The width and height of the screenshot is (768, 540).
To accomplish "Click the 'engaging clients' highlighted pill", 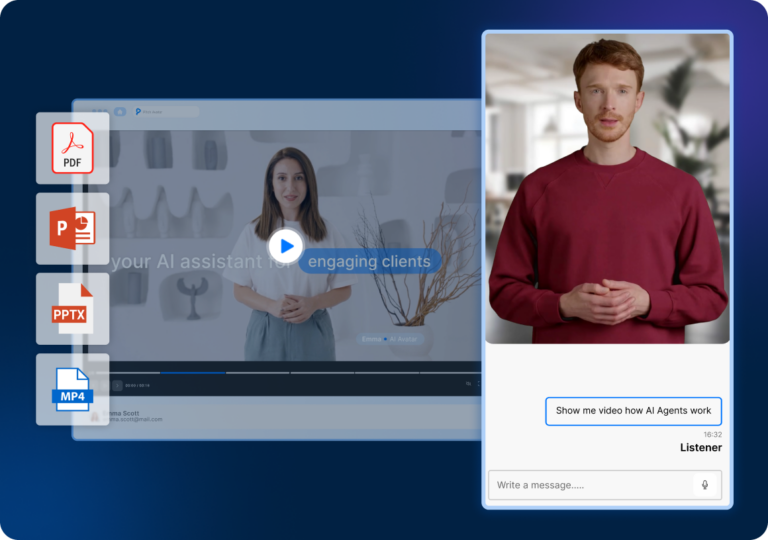I will pyautogui.click(x=369, y=262).
